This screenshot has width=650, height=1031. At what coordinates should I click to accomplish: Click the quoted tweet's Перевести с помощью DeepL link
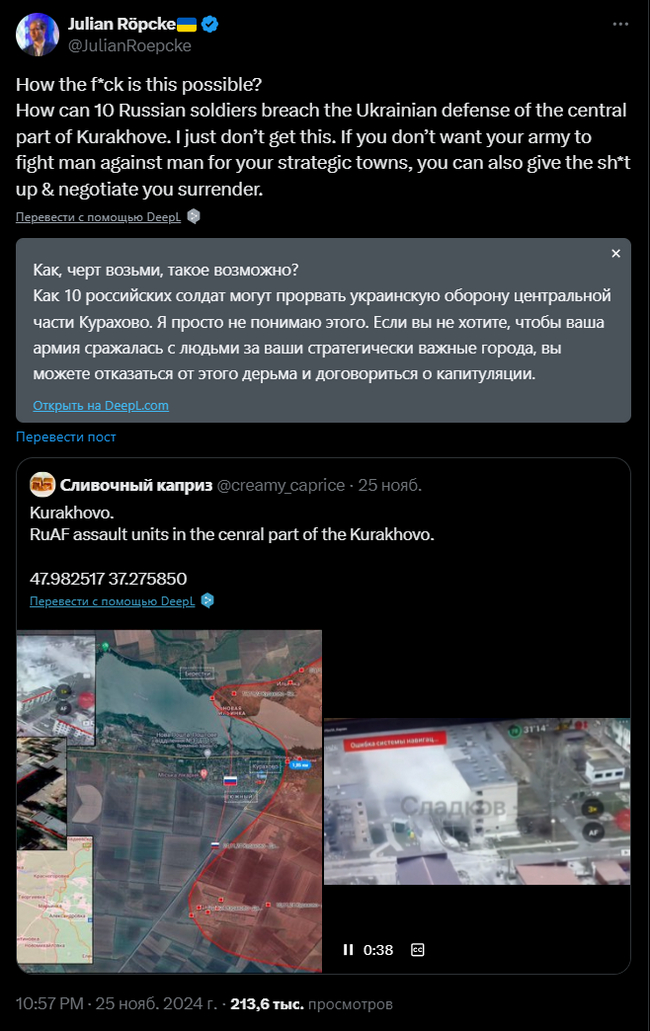[x=112, y=601]
